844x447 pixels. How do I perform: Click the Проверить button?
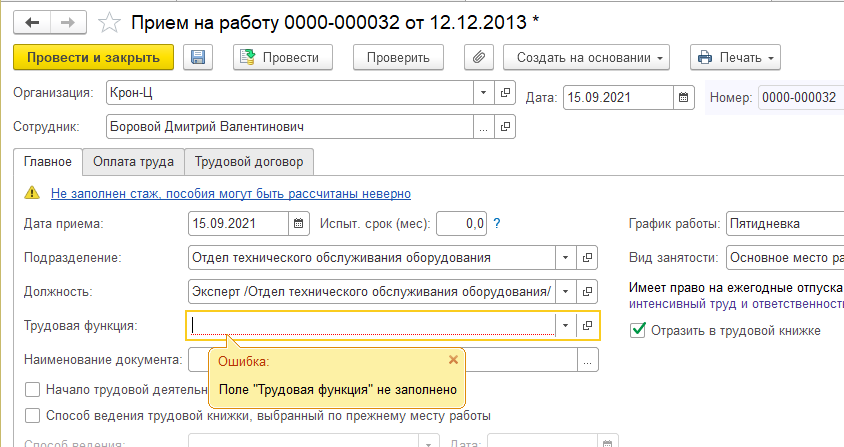tap(398, 57)
